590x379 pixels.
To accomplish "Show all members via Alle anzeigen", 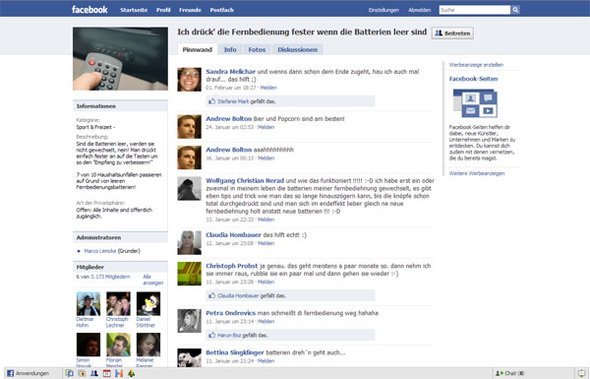I will (x=153, y=280).
